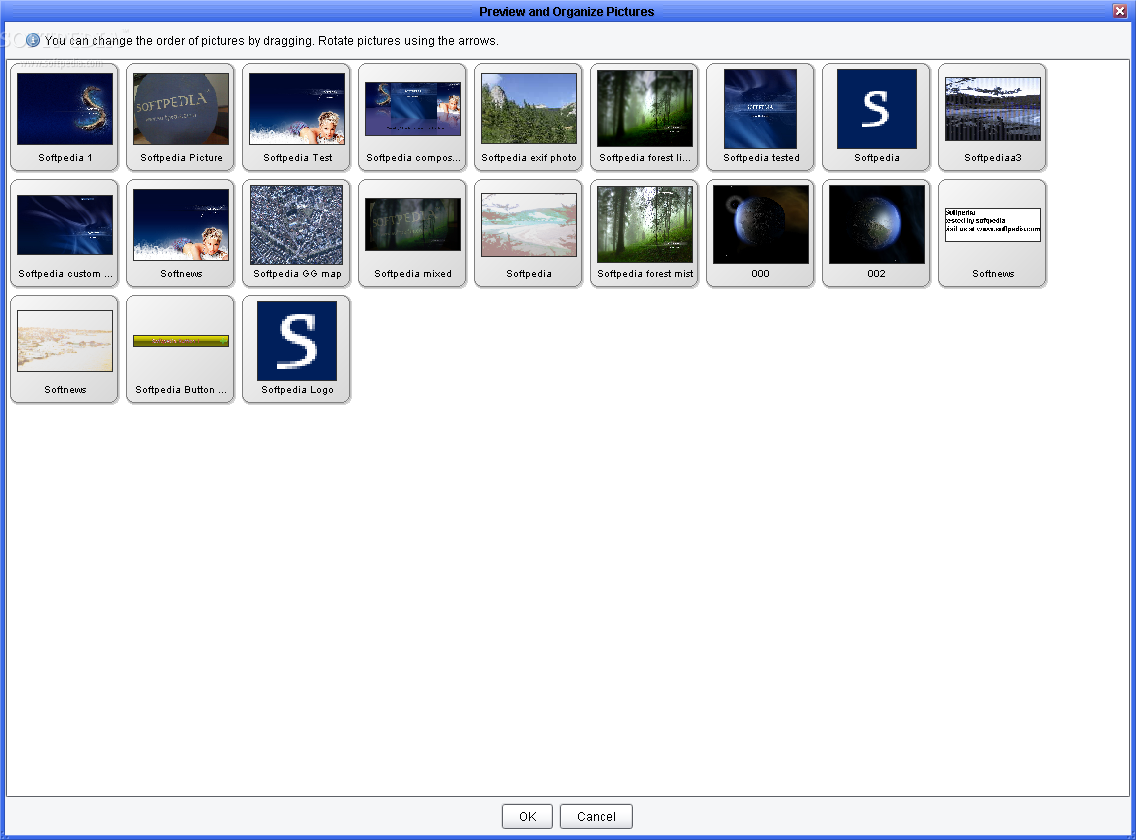Pick the Softpedia compos... thumbnail
This screenshot has height=840, width=1136.
[x=412, y=117]
